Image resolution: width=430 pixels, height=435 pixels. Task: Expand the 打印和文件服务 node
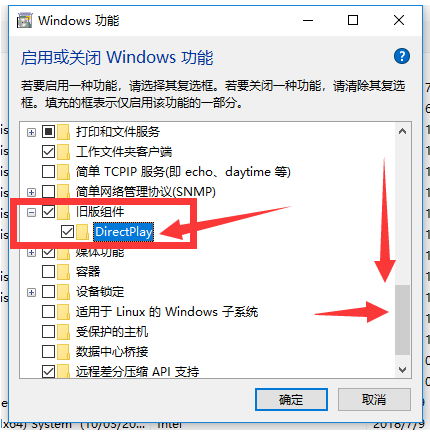31,132
